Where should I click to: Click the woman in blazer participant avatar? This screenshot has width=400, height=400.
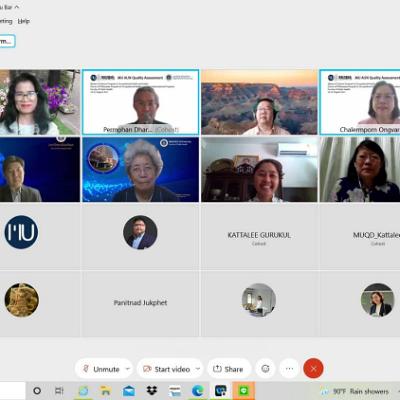pos(378,300)
